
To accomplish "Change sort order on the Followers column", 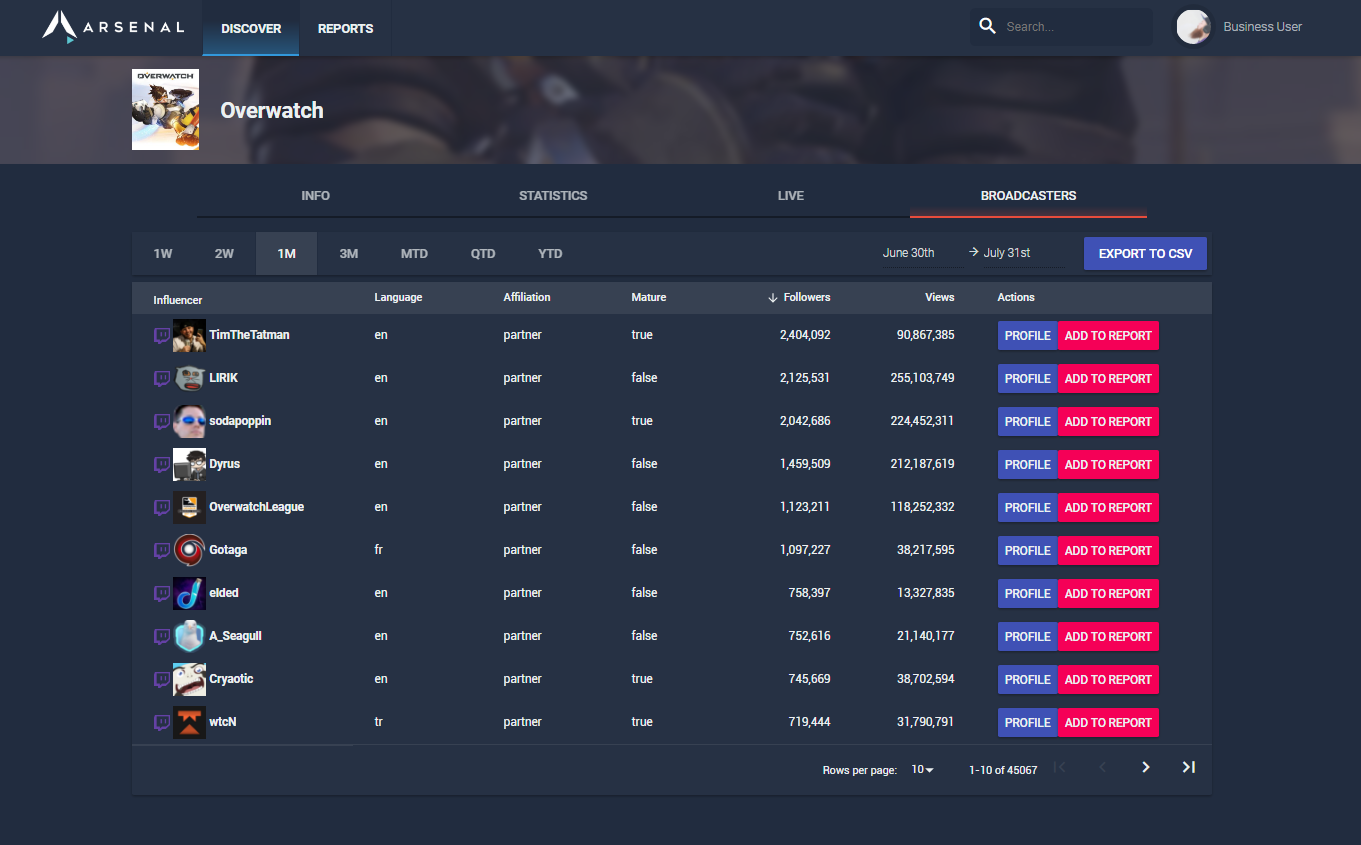I will pyautogui.click(x=805, y=297).
